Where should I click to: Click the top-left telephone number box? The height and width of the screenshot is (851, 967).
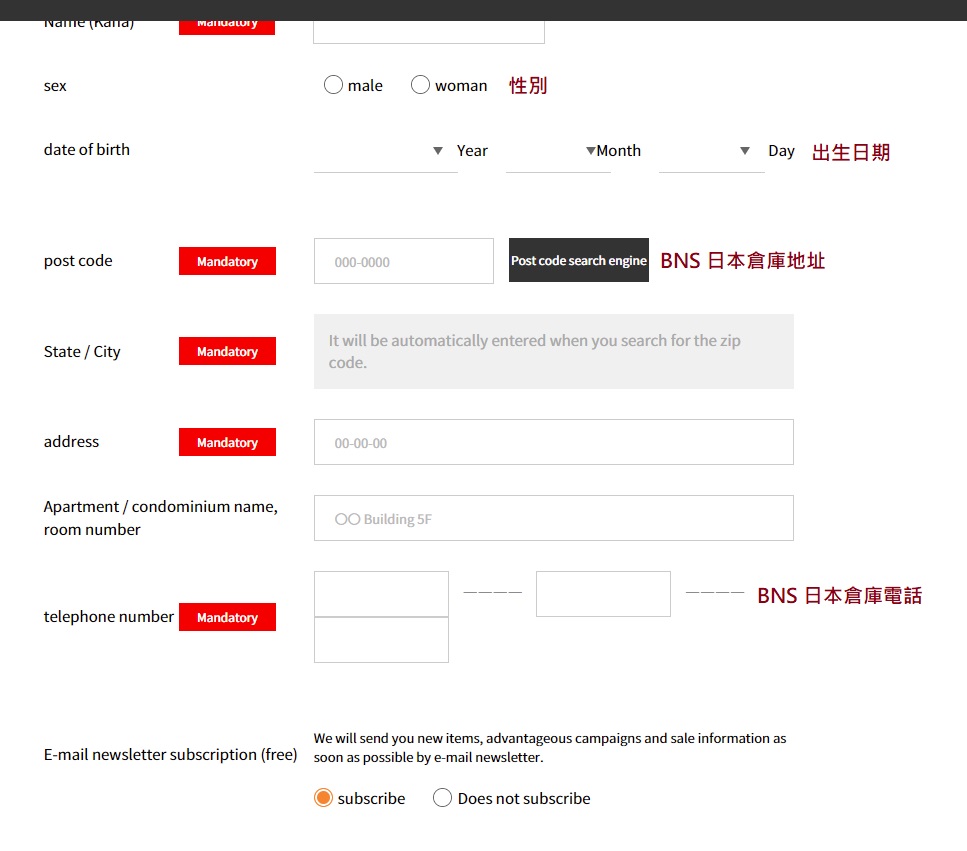(x=381, y=594)
